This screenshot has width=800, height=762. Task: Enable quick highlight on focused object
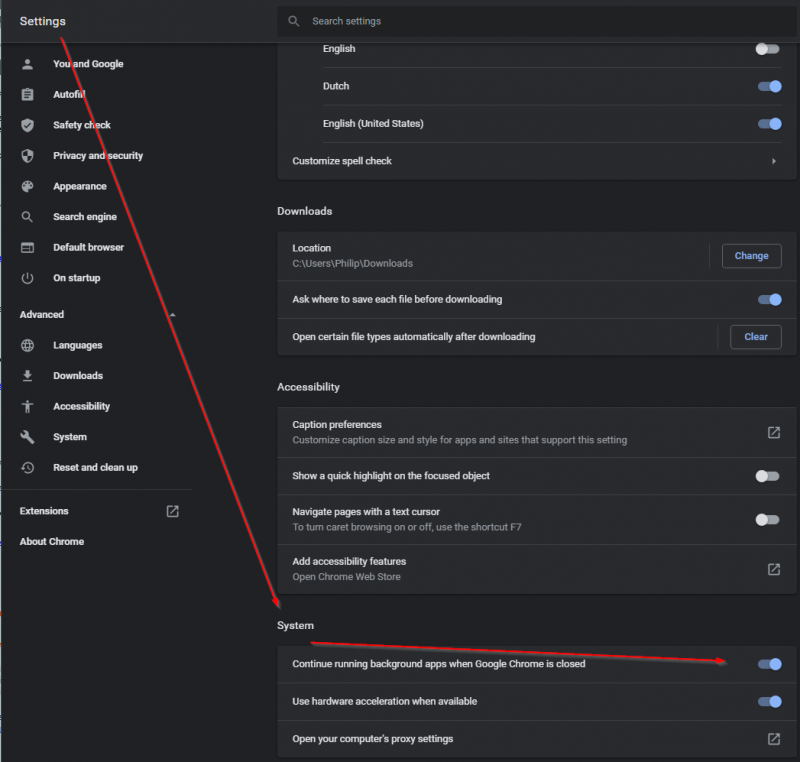[x=767, y=476]
